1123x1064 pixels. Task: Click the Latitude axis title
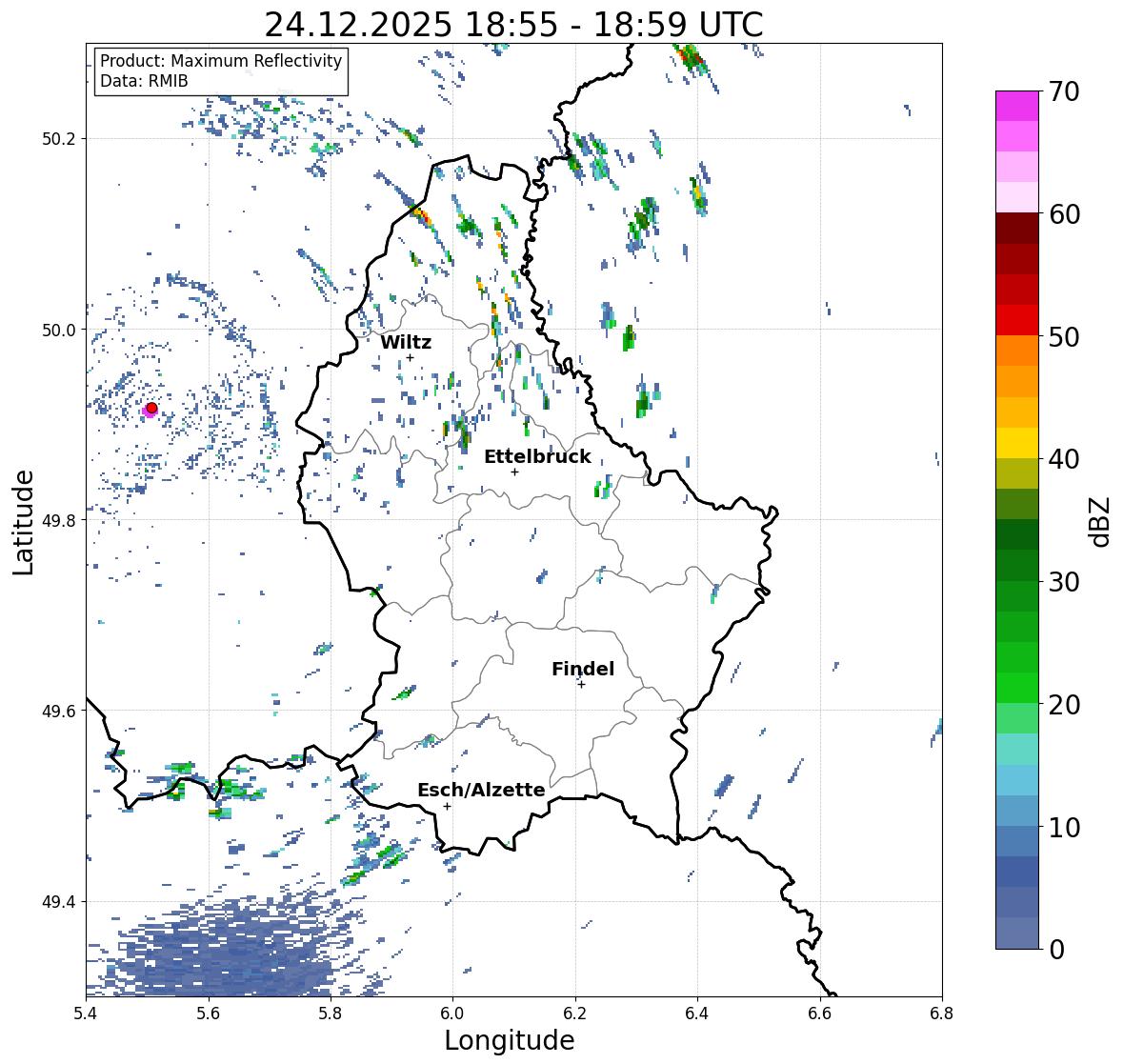point(24,522)
